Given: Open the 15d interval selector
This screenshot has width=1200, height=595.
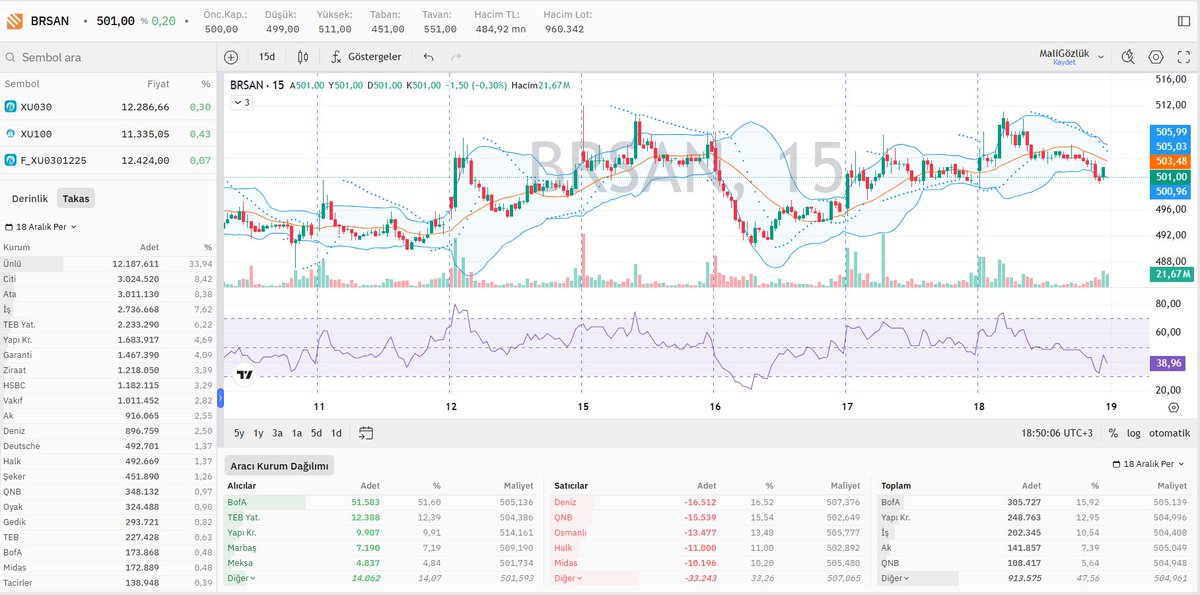Looking at the screenshot, I should [266, 57].
